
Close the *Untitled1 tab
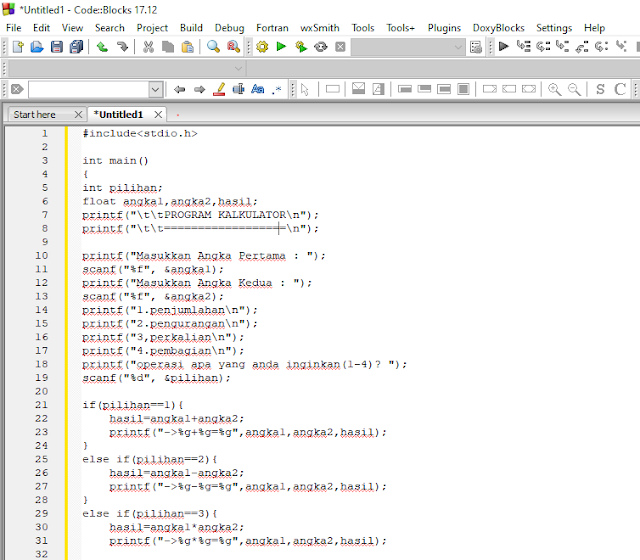point(158,115)
